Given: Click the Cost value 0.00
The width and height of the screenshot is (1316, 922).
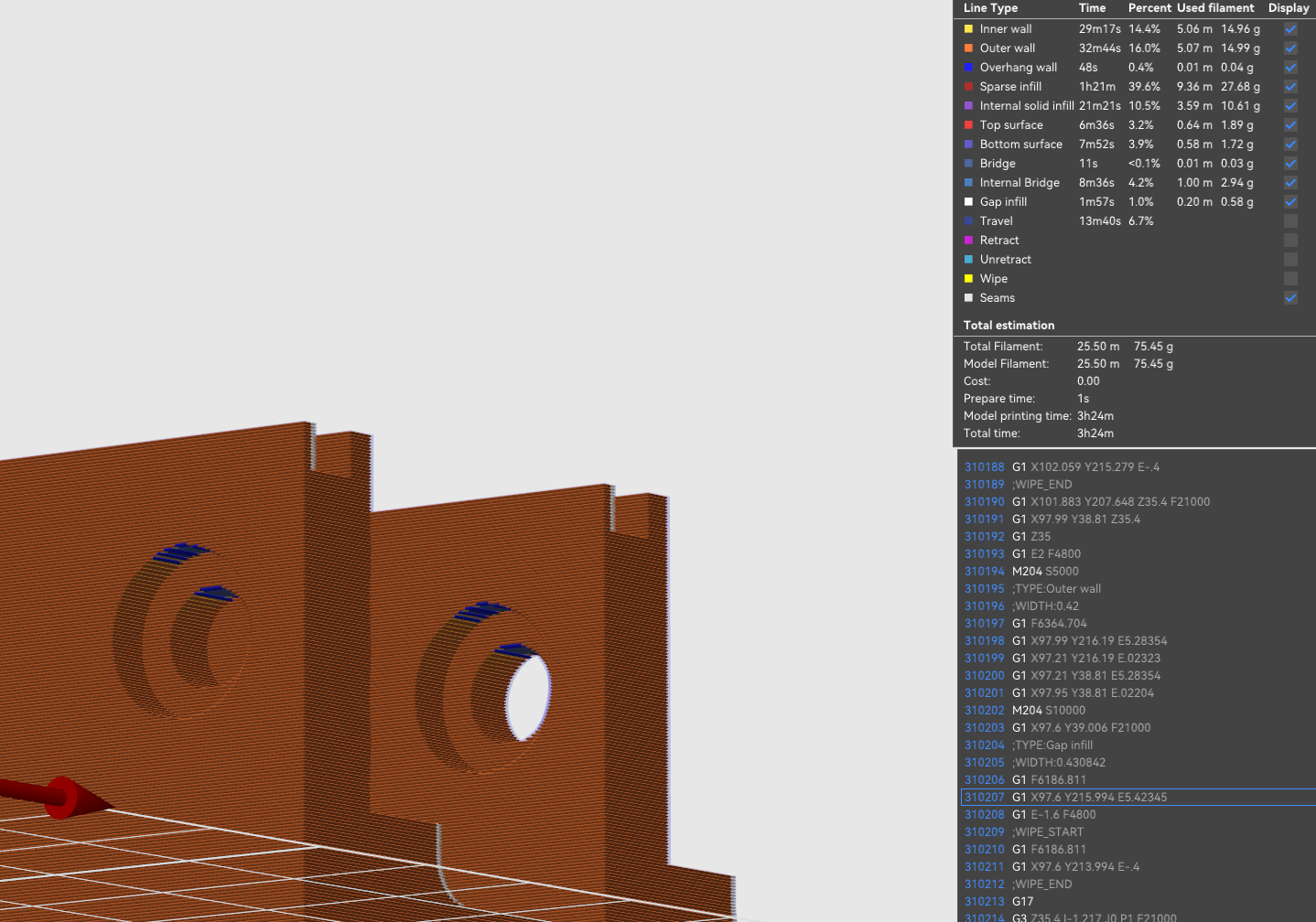Looking at the screenshot, I should [x=1088, y=381].
